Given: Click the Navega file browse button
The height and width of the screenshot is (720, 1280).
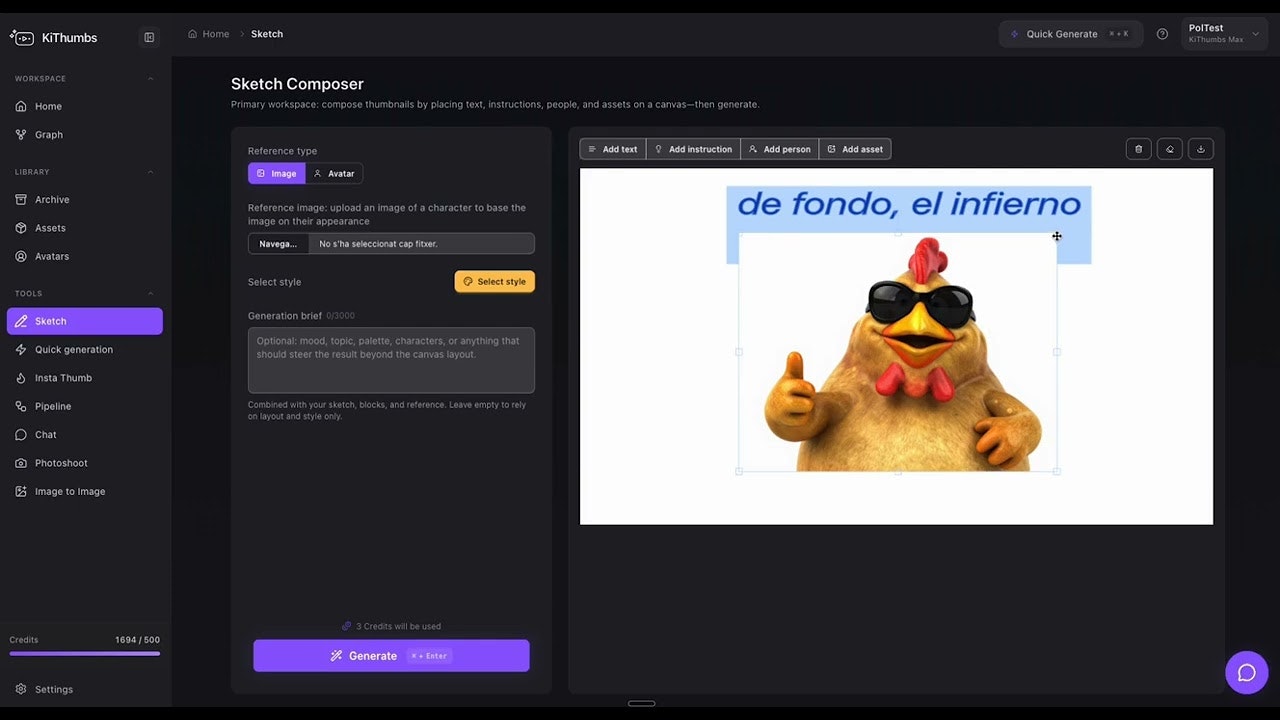Looking at the screenshot, I should [278, 244].
